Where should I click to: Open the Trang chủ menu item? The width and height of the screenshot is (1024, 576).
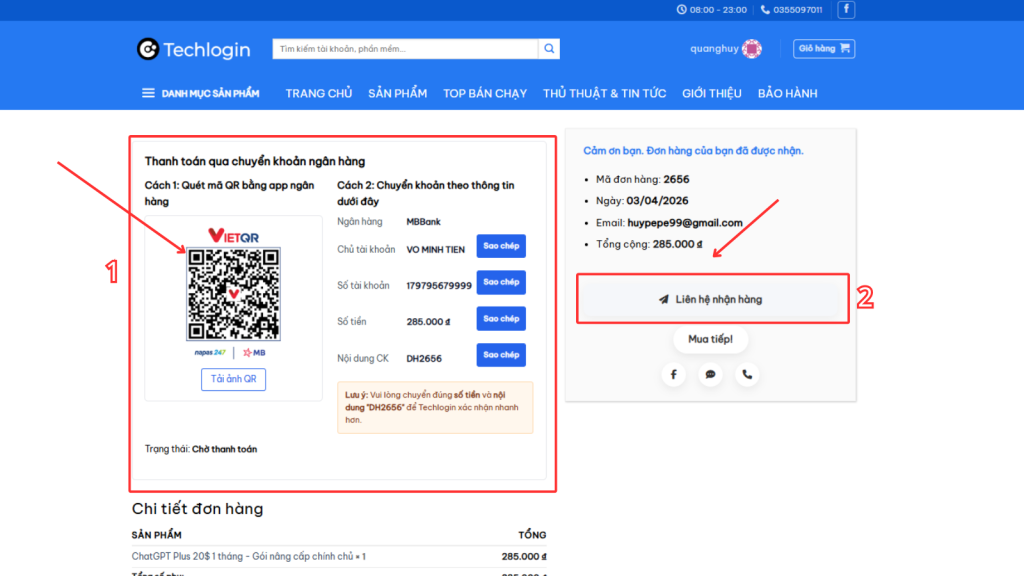(x=319, y=93)
